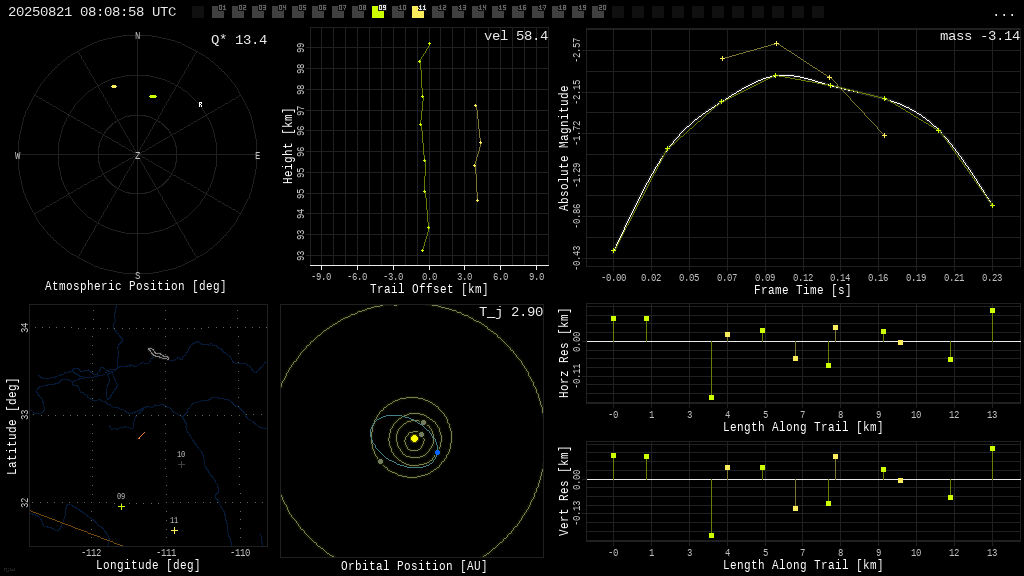Click the timestamp 20250821 08:08:58 UTC
Viewport: 1024px width, 576px height.
(x=92, y=12)
